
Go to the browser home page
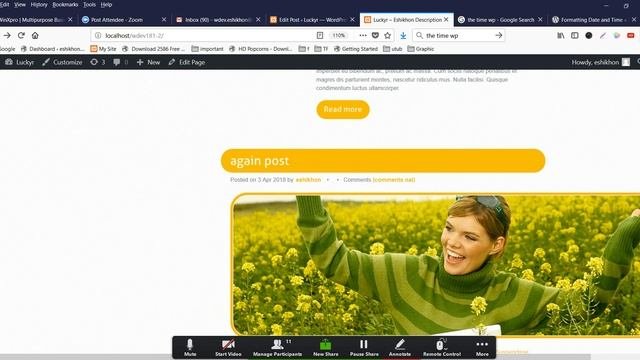click(x=35, y=36)
